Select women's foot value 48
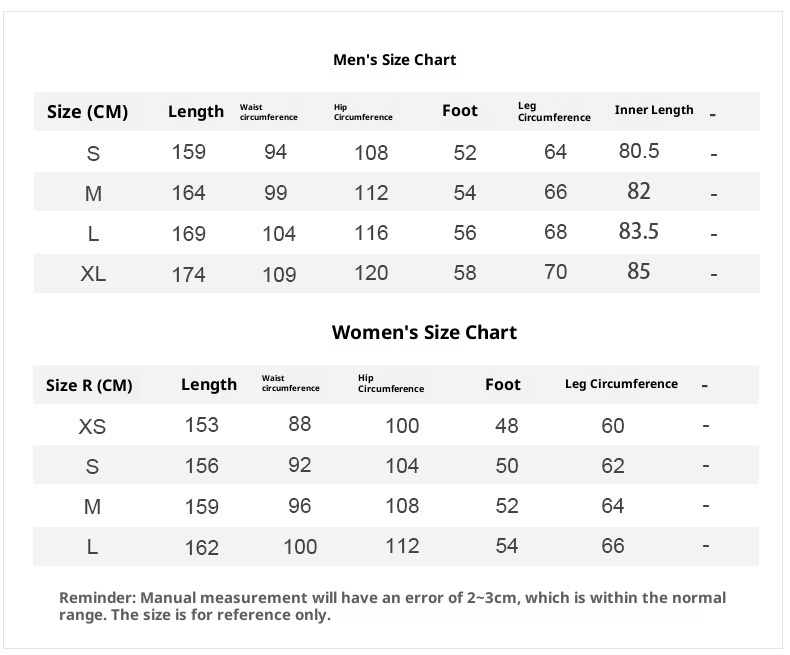This screenshot has width=790, height=655. click(x=506, y=426)
